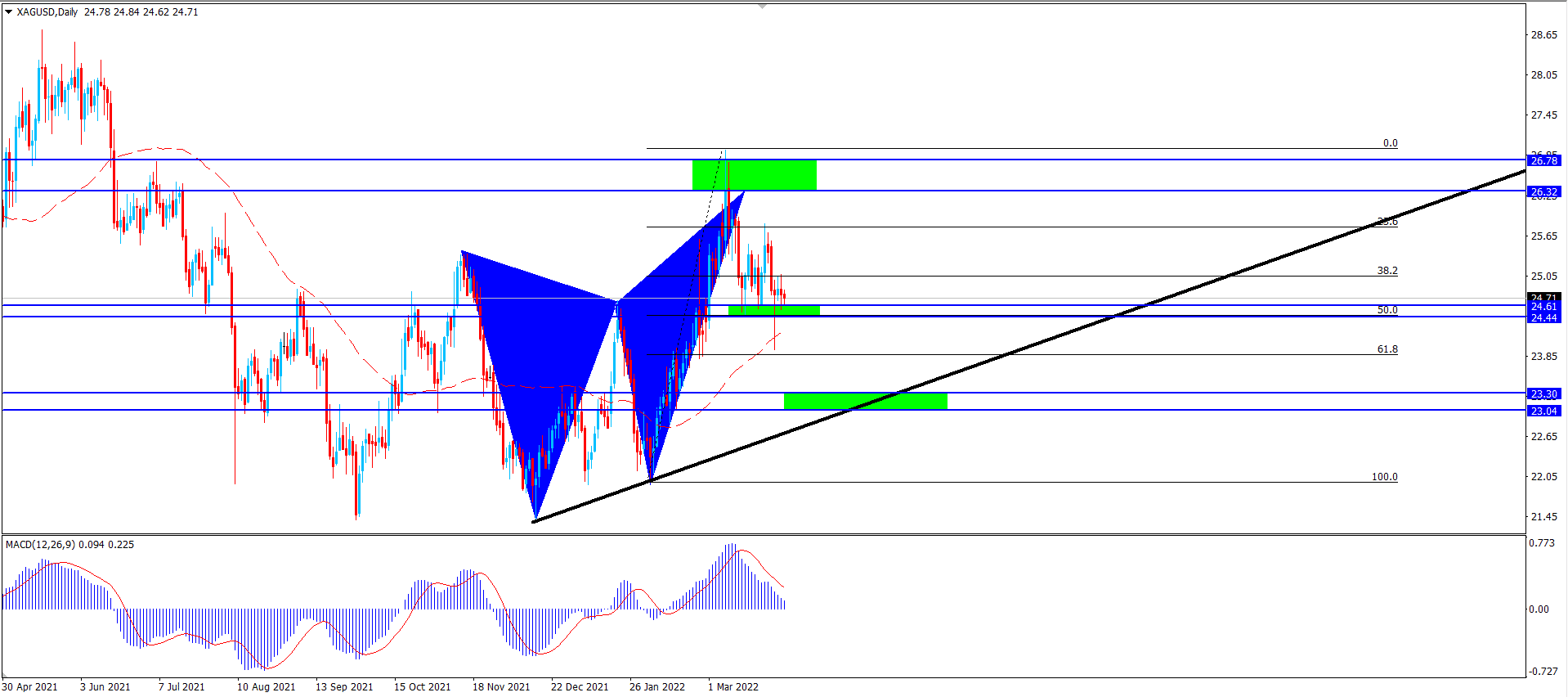This screenshot has width=1568, height=697.
Task: Click the MACD(12,26,9) indicator label
Action: coord(40,544)
